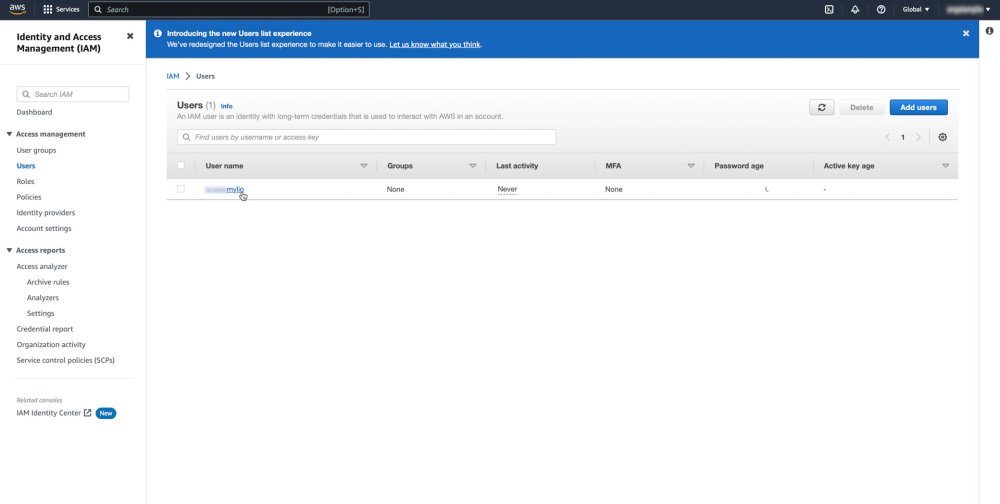1000x504 pixels.
Task: Open Identity providers in sidebar
Action: coord(46,213)
